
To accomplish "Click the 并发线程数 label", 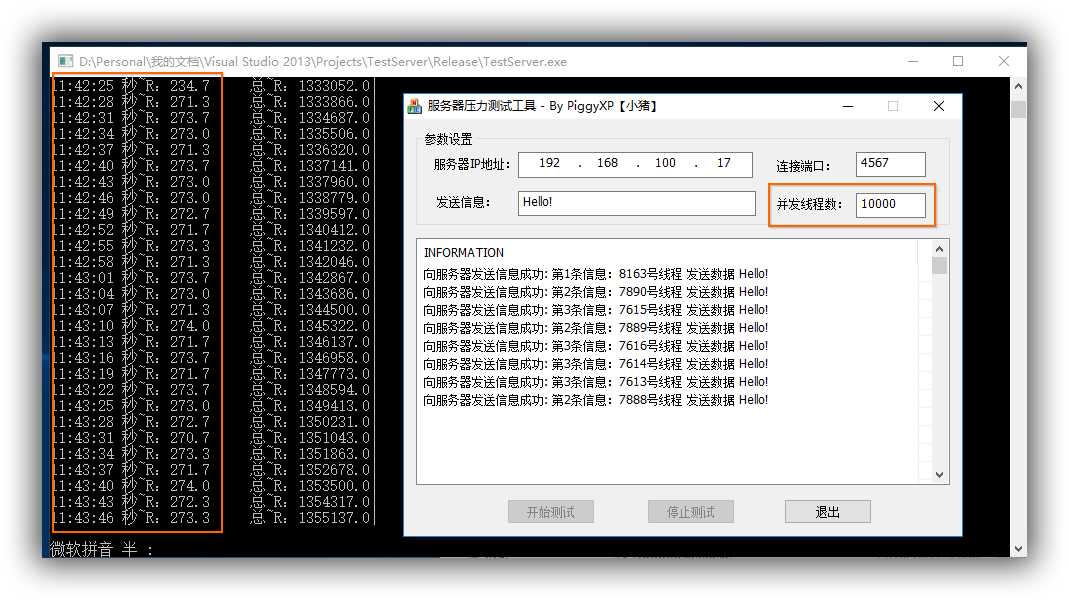I will (809, 204).
